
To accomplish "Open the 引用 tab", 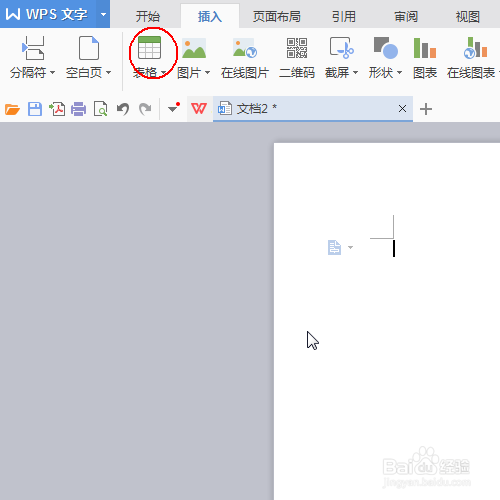I will pos(344,16).
